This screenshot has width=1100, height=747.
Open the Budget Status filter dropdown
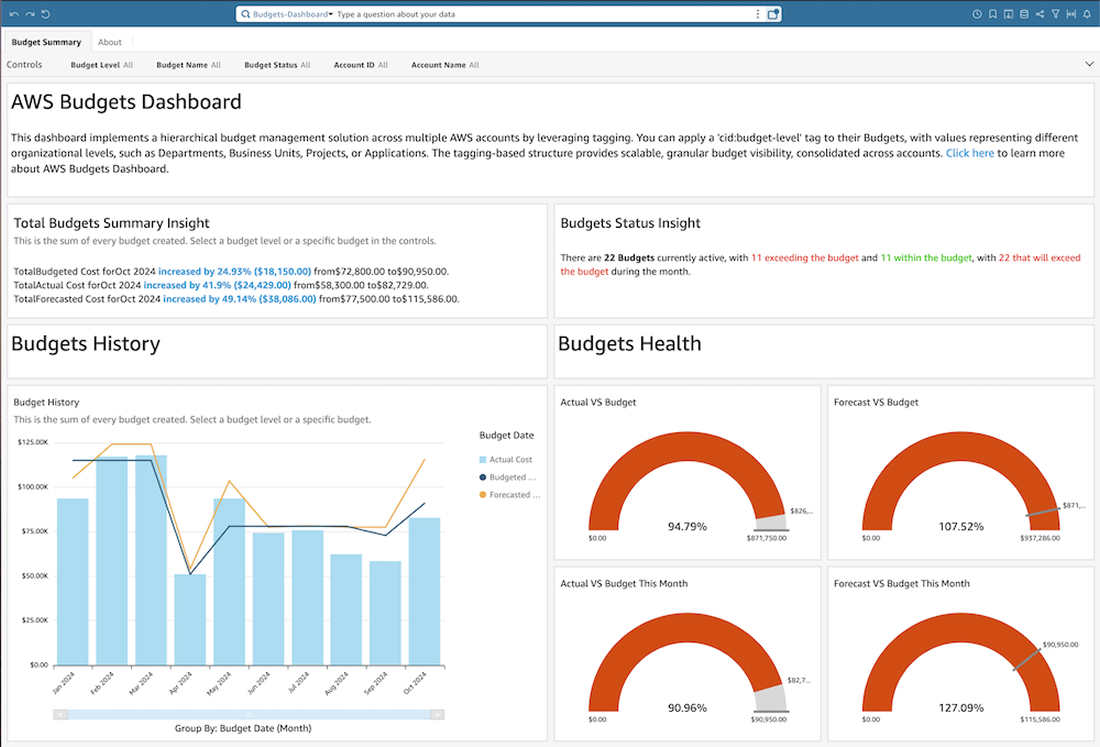tap(275, 64)
